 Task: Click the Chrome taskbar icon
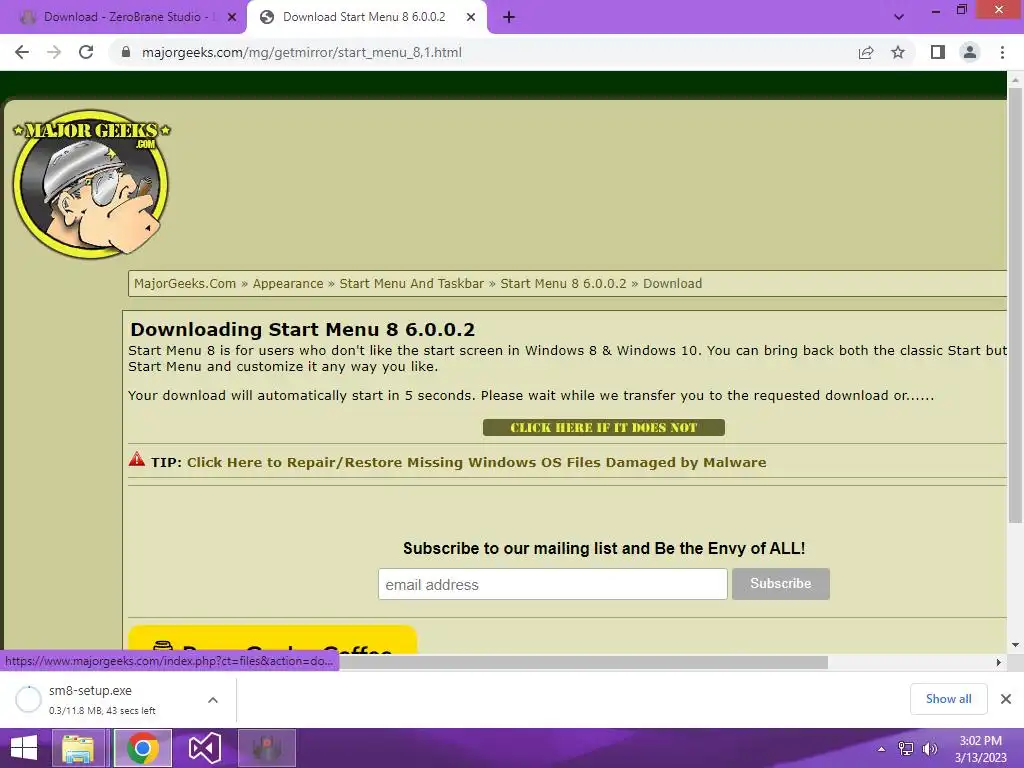(x=143, y=748)
